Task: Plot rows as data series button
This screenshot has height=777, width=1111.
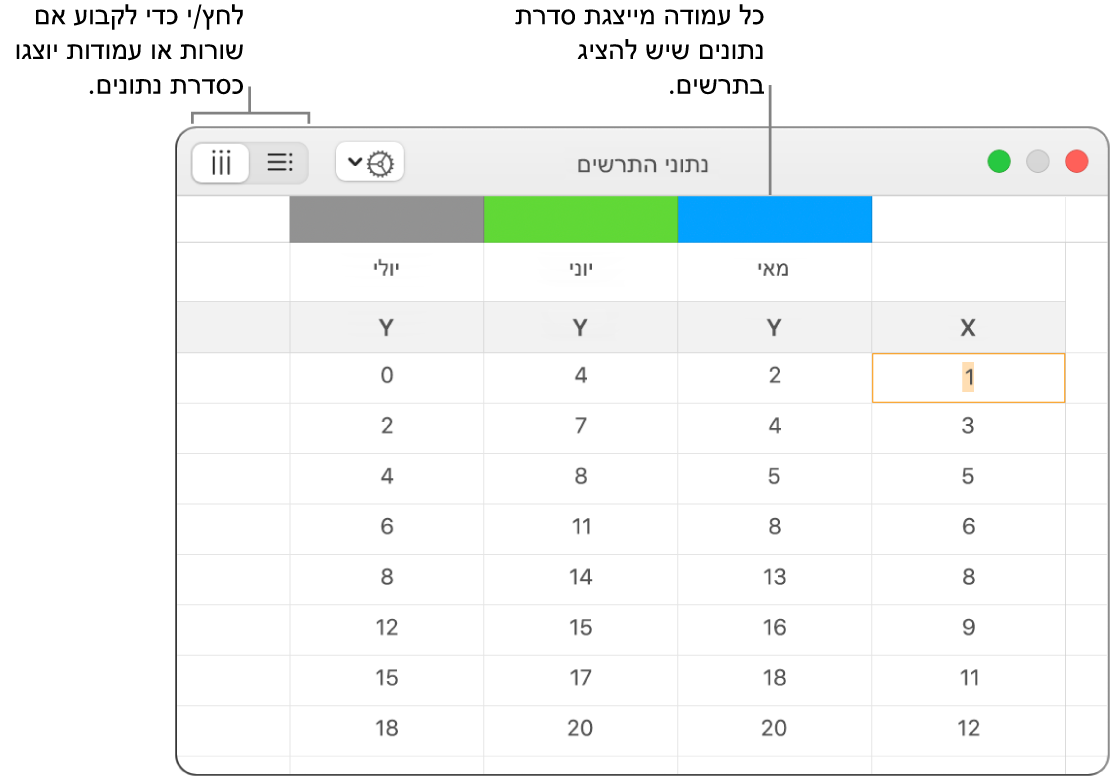Action: coord(279,162)
